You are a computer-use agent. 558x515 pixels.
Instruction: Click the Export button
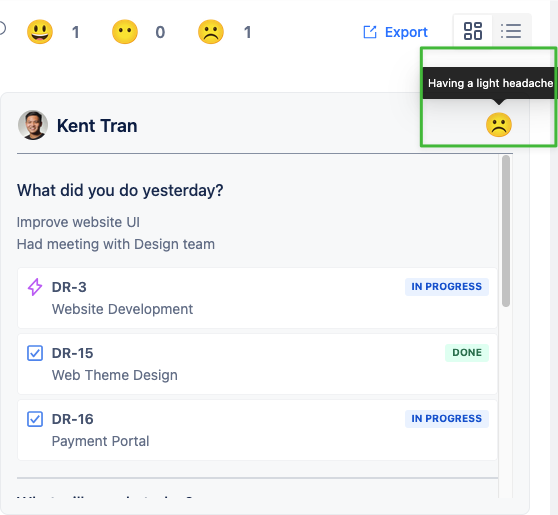(x=395, y=32)
